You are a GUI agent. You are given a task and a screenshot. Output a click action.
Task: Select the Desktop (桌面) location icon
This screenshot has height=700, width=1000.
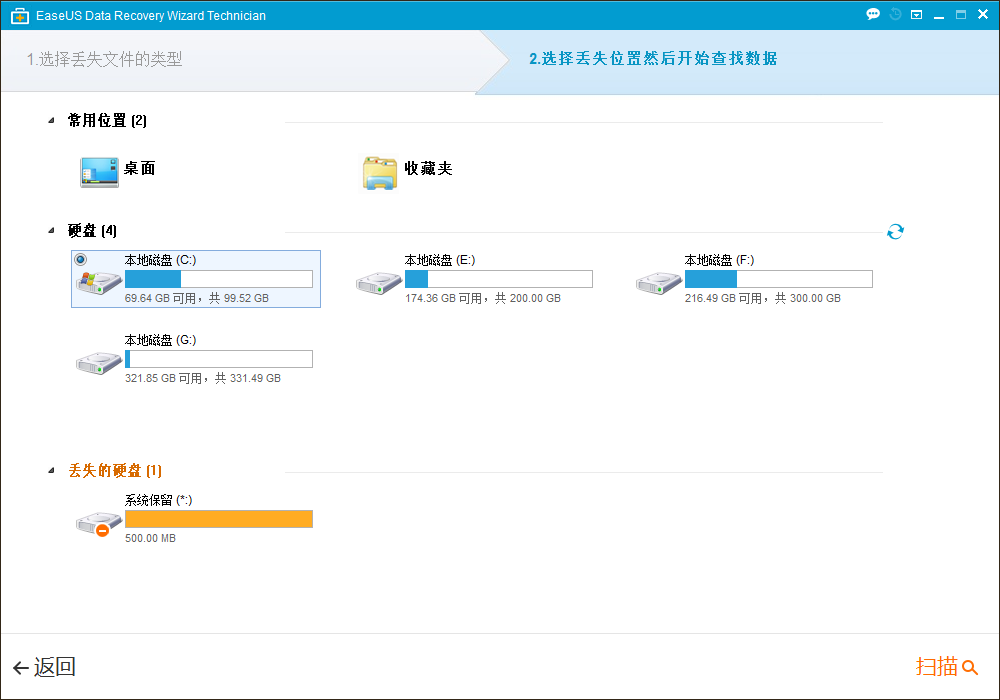pos(99,172)
